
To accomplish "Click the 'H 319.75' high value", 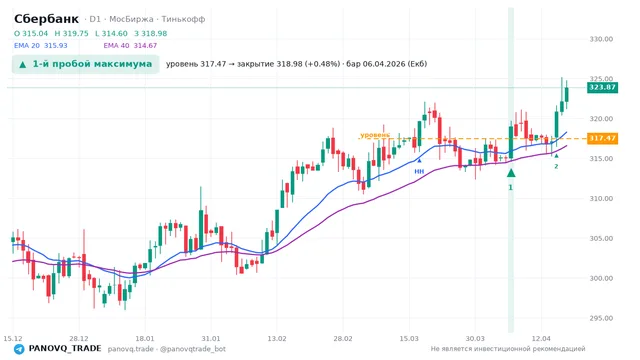I will (x=71, y=33).
